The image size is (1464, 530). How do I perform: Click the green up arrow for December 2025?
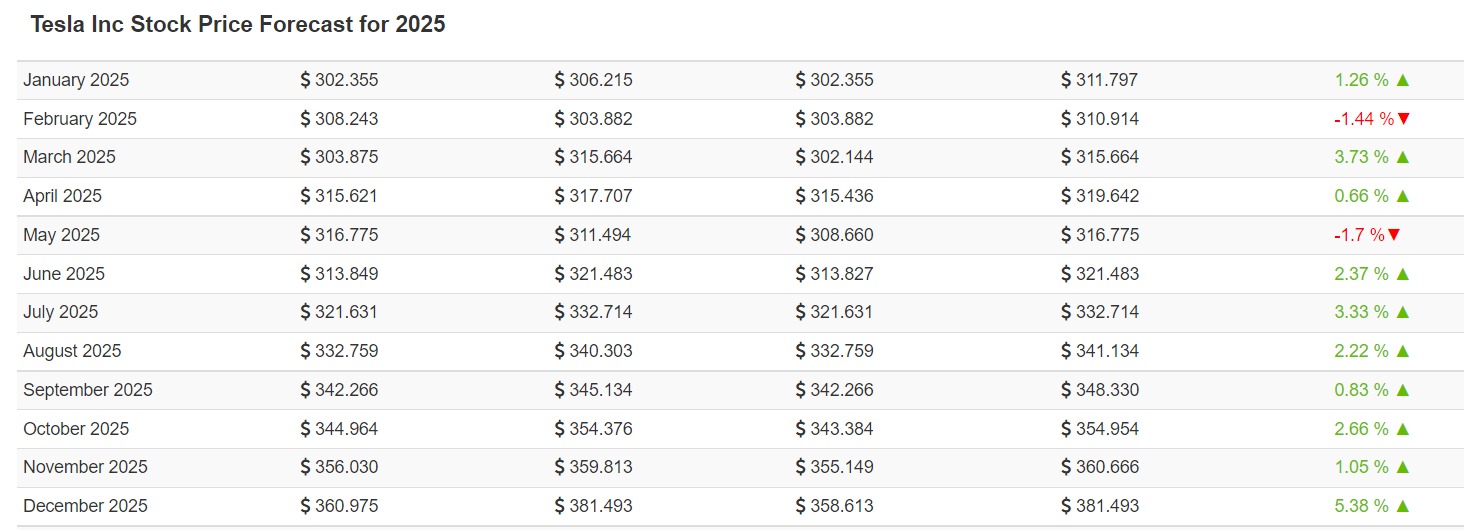pyautogui.click(x=1402, y=506)
